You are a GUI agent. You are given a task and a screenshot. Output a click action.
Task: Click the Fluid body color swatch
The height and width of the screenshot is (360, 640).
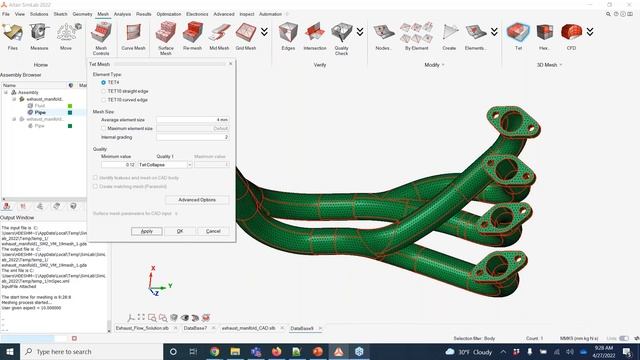70,106
